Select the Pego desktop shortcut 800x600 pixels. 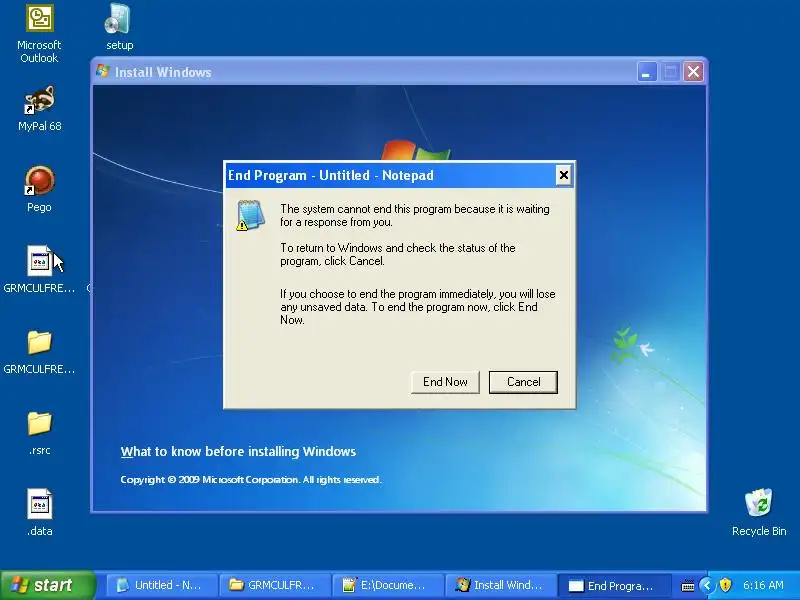39,189
